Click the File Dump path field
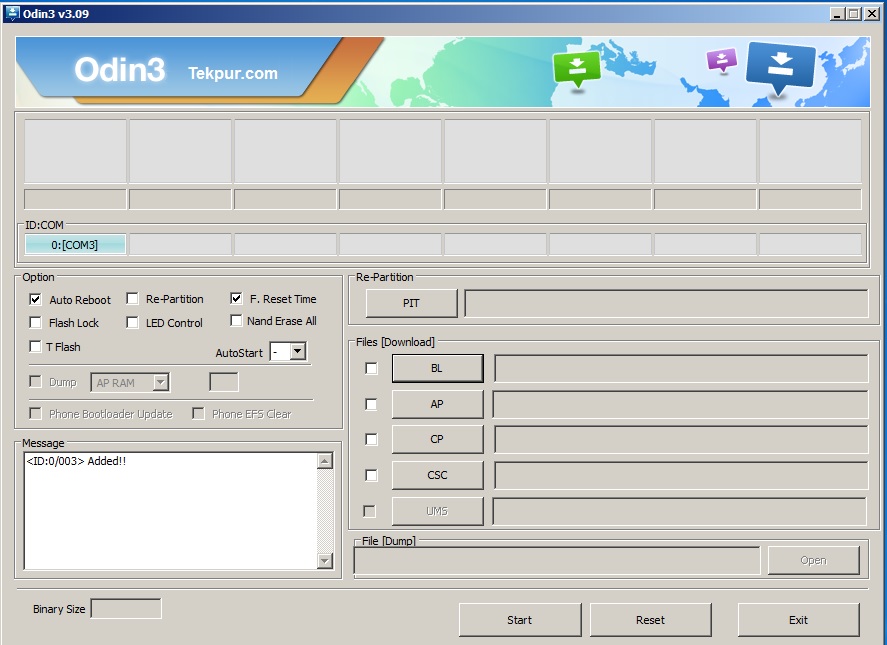887x645 pixels. [x=557, y=560]
